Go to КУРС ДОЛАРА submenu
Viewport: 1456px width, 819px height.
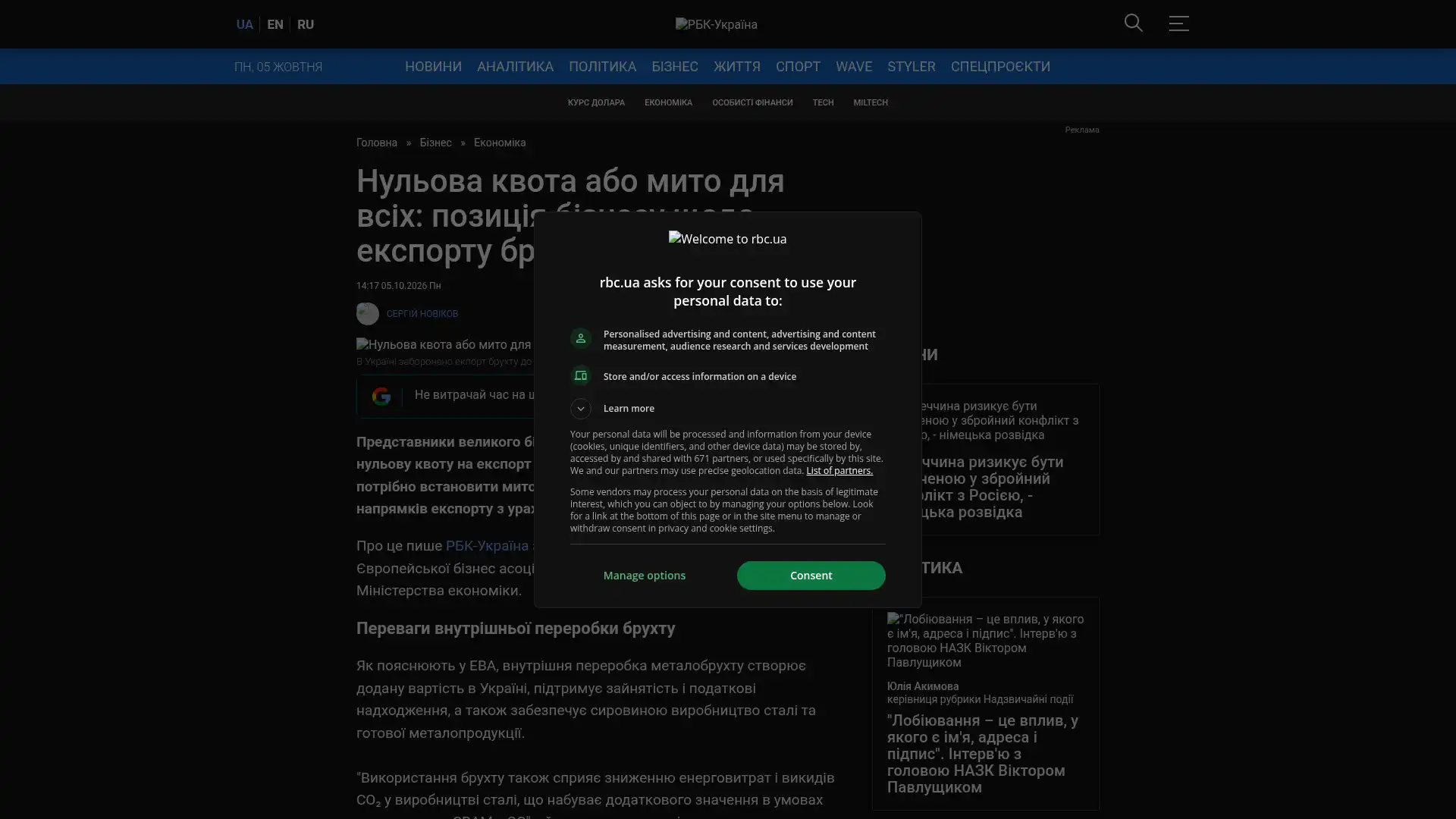click(x=596, y=102)
